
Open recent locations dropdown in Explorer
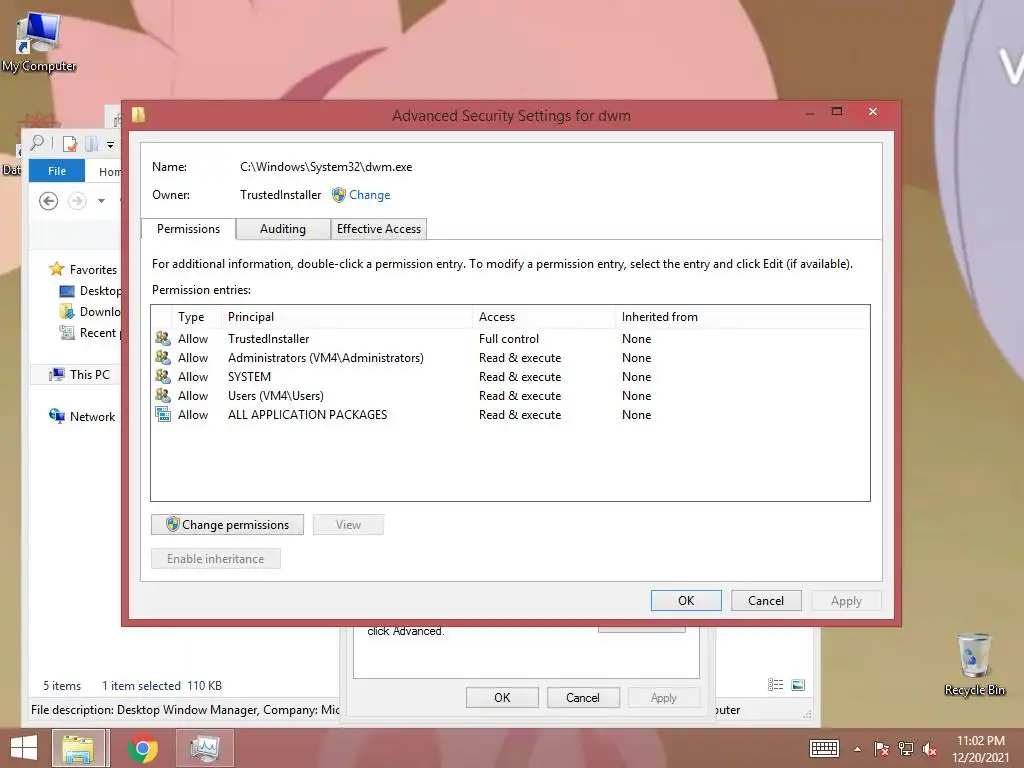pos(101,201)
